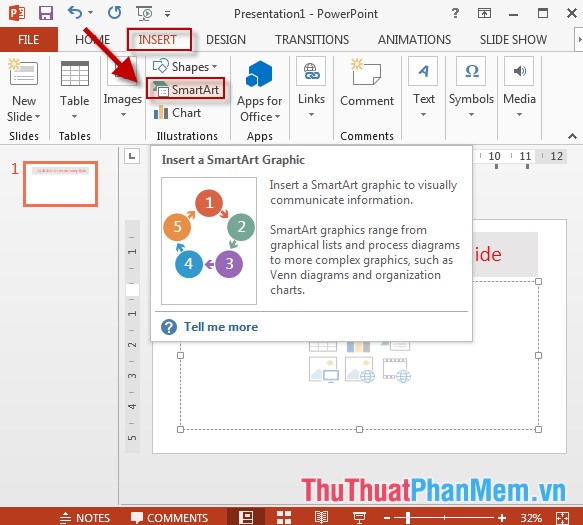Click the 32% zoom level
Viewport: 583px width, 525px height.
531,518
